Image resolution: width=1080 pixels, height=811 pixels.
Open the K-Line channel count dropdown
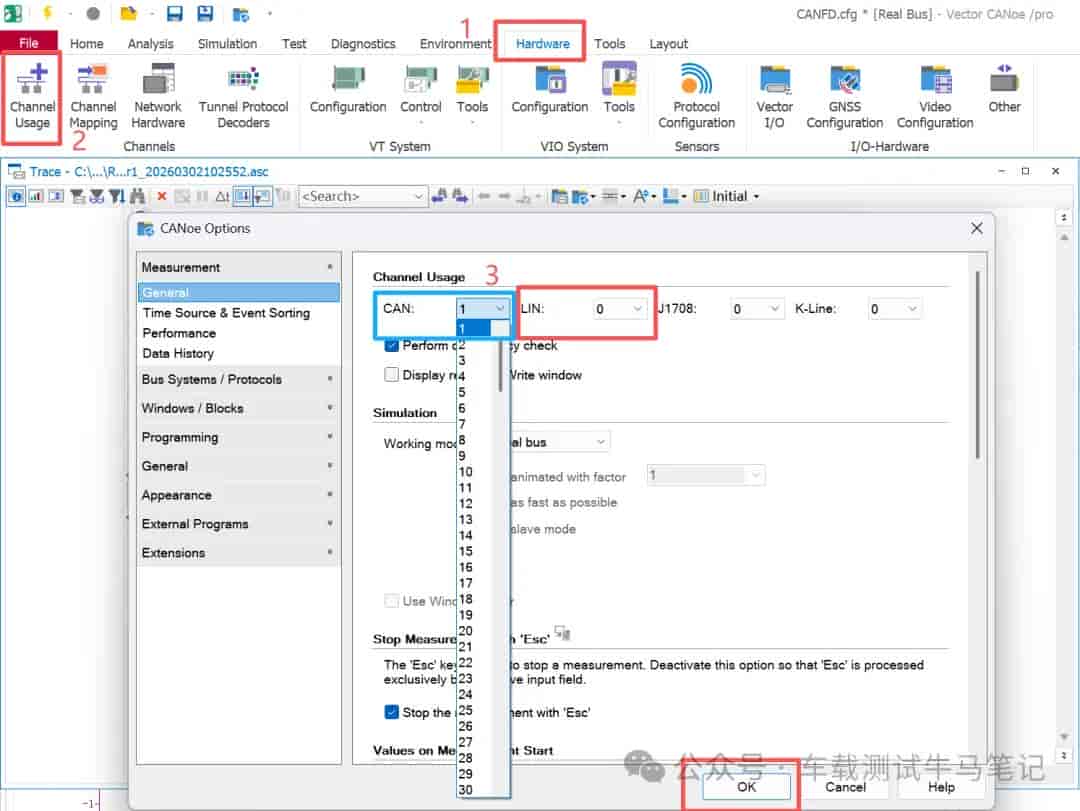coord(894,309)
